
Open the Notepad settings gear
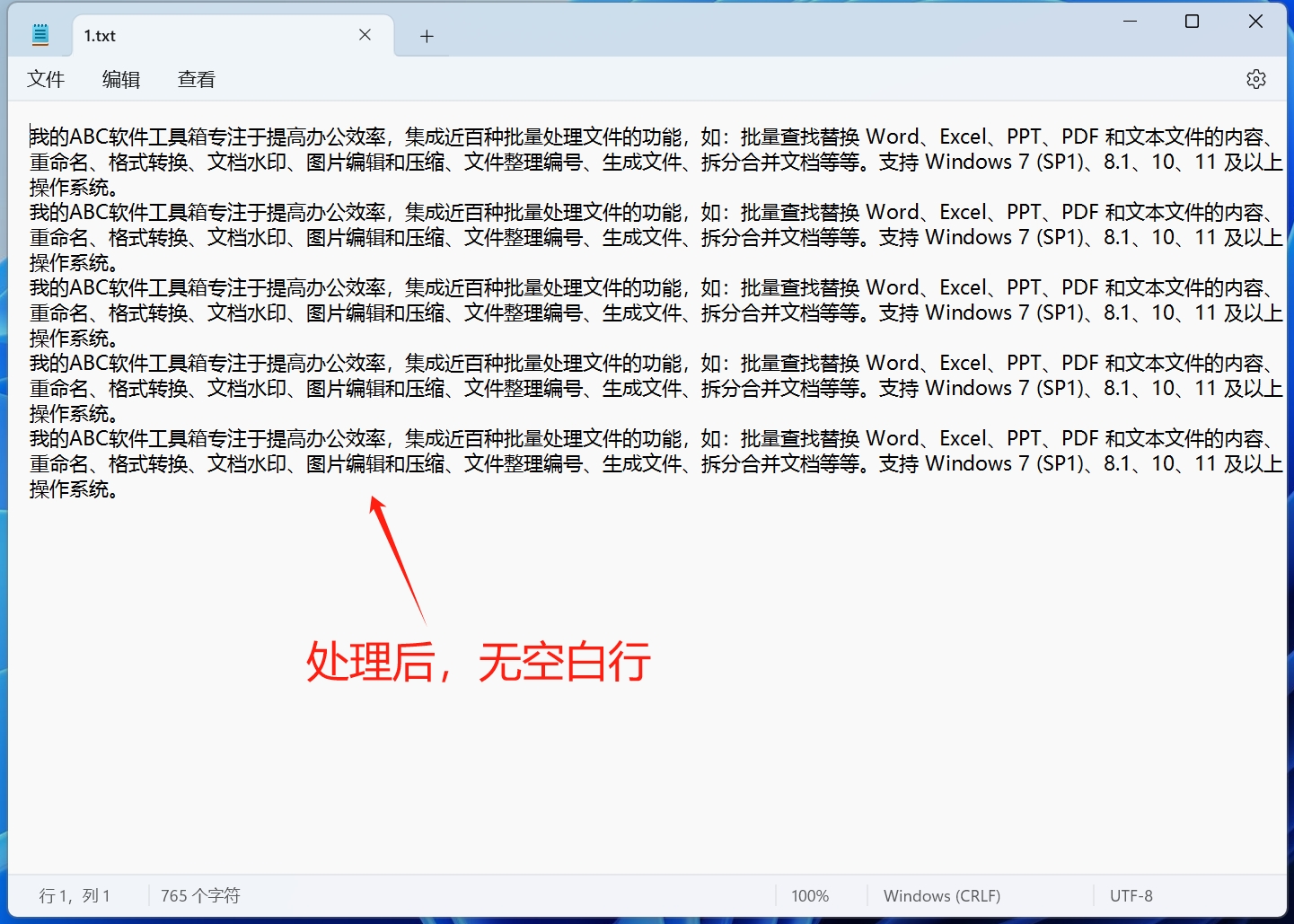(1256, 79)
